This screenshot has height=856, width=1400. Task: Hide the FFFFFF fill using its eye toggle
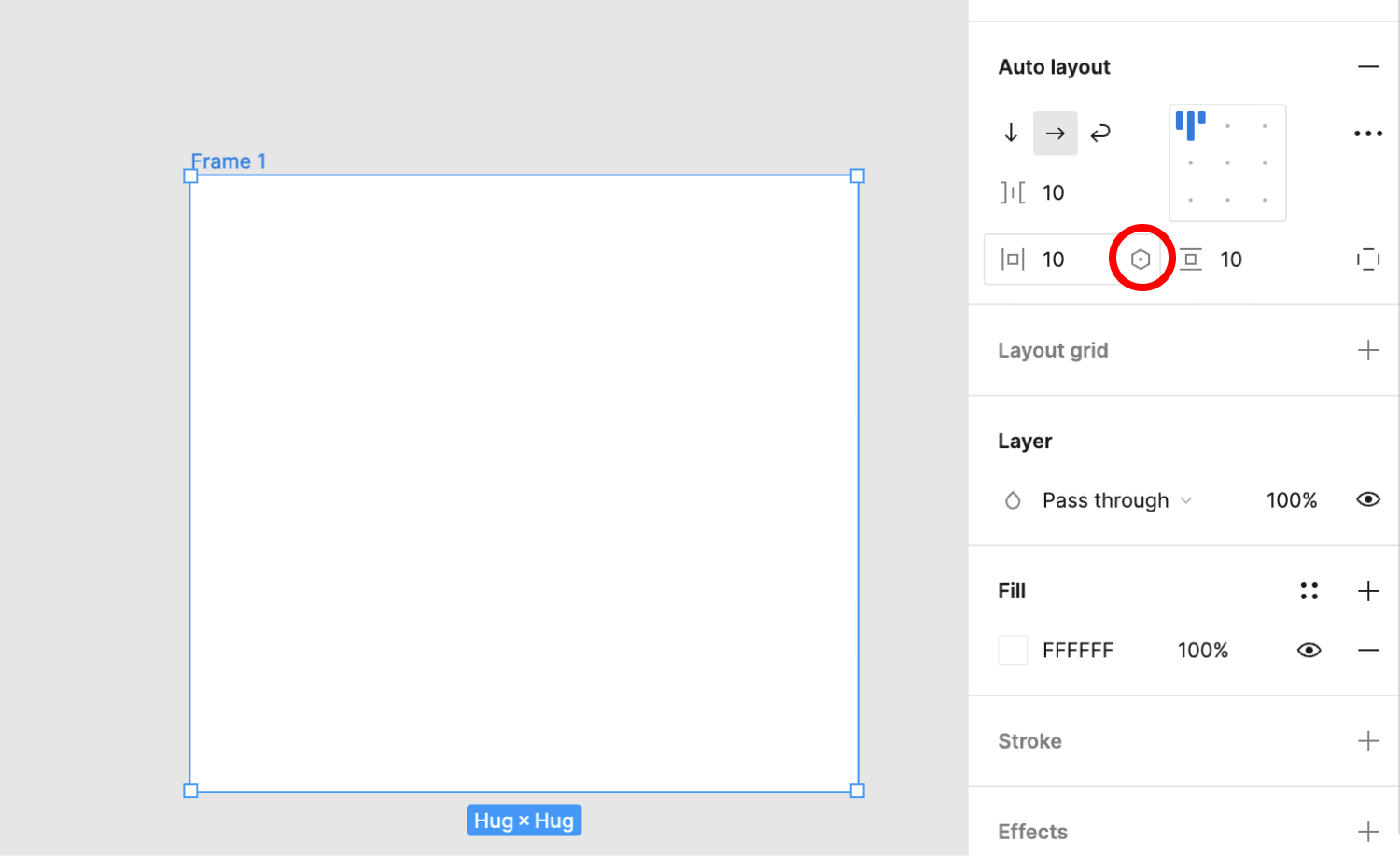pos(1309,650)
